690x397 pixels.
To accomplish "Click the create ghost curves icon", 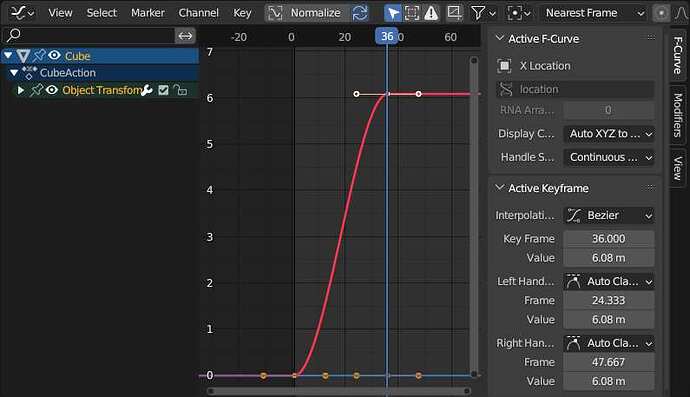I will point(454,13).
